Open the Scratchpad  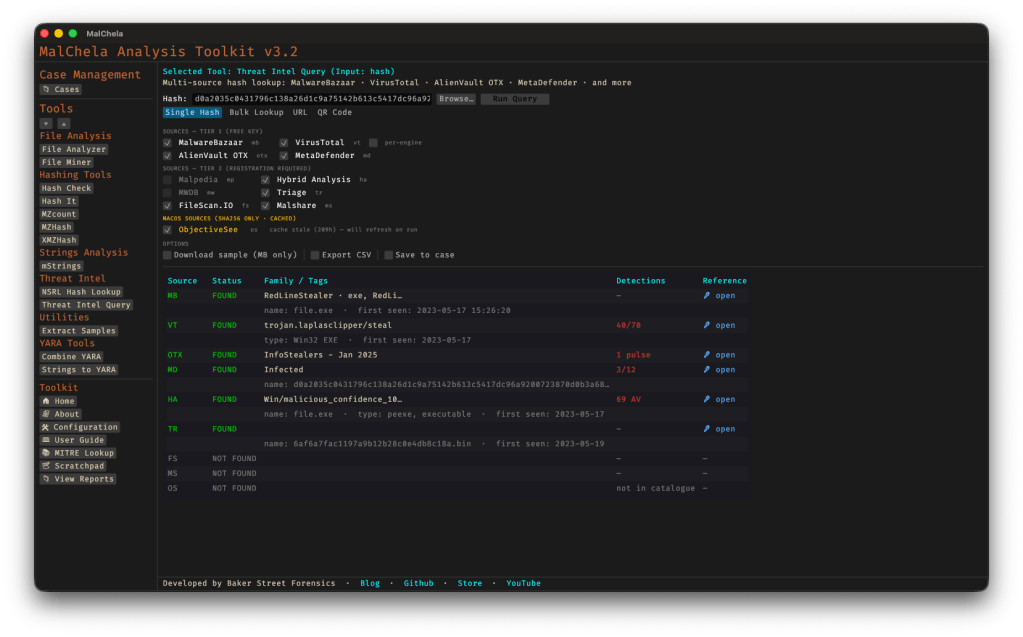72,466
